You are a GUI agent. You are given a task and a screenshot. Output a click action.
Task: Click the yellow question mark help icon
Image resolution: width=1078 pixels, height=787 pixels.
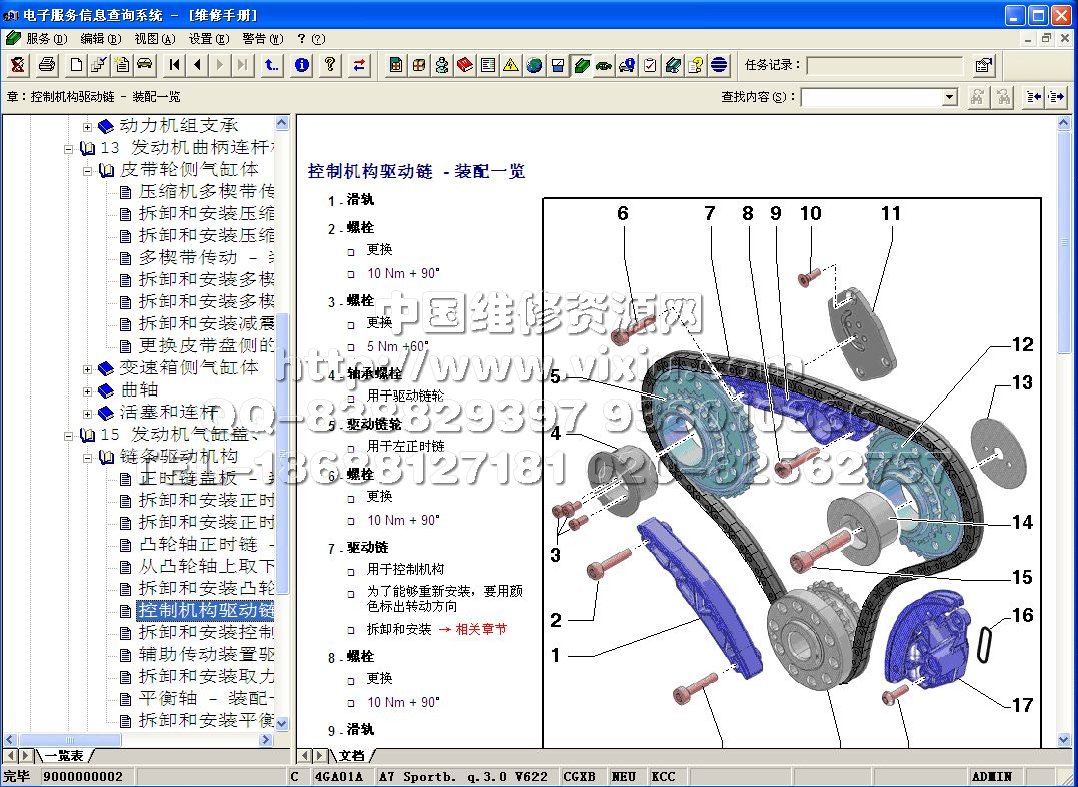329,66
